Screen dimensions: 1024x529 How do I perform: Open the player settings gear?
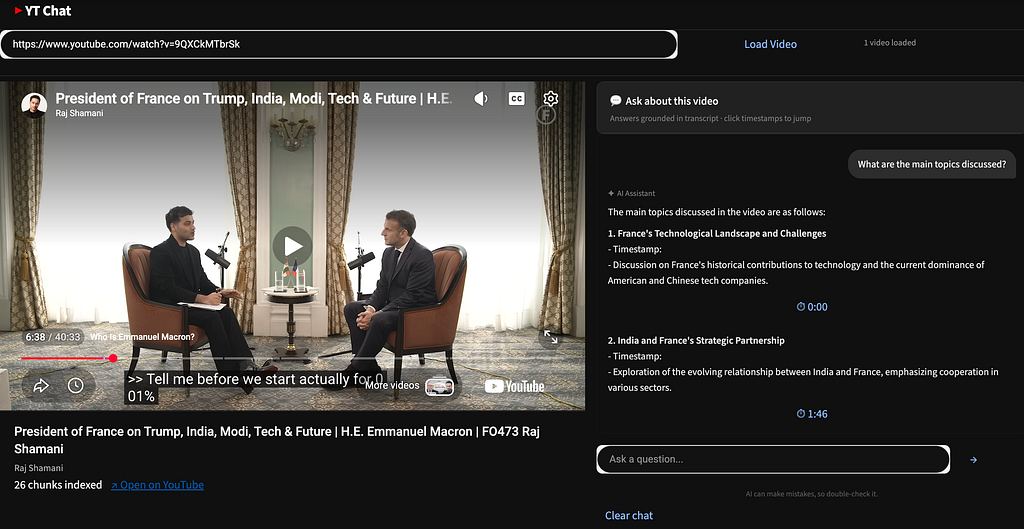[x=551, y=99]
